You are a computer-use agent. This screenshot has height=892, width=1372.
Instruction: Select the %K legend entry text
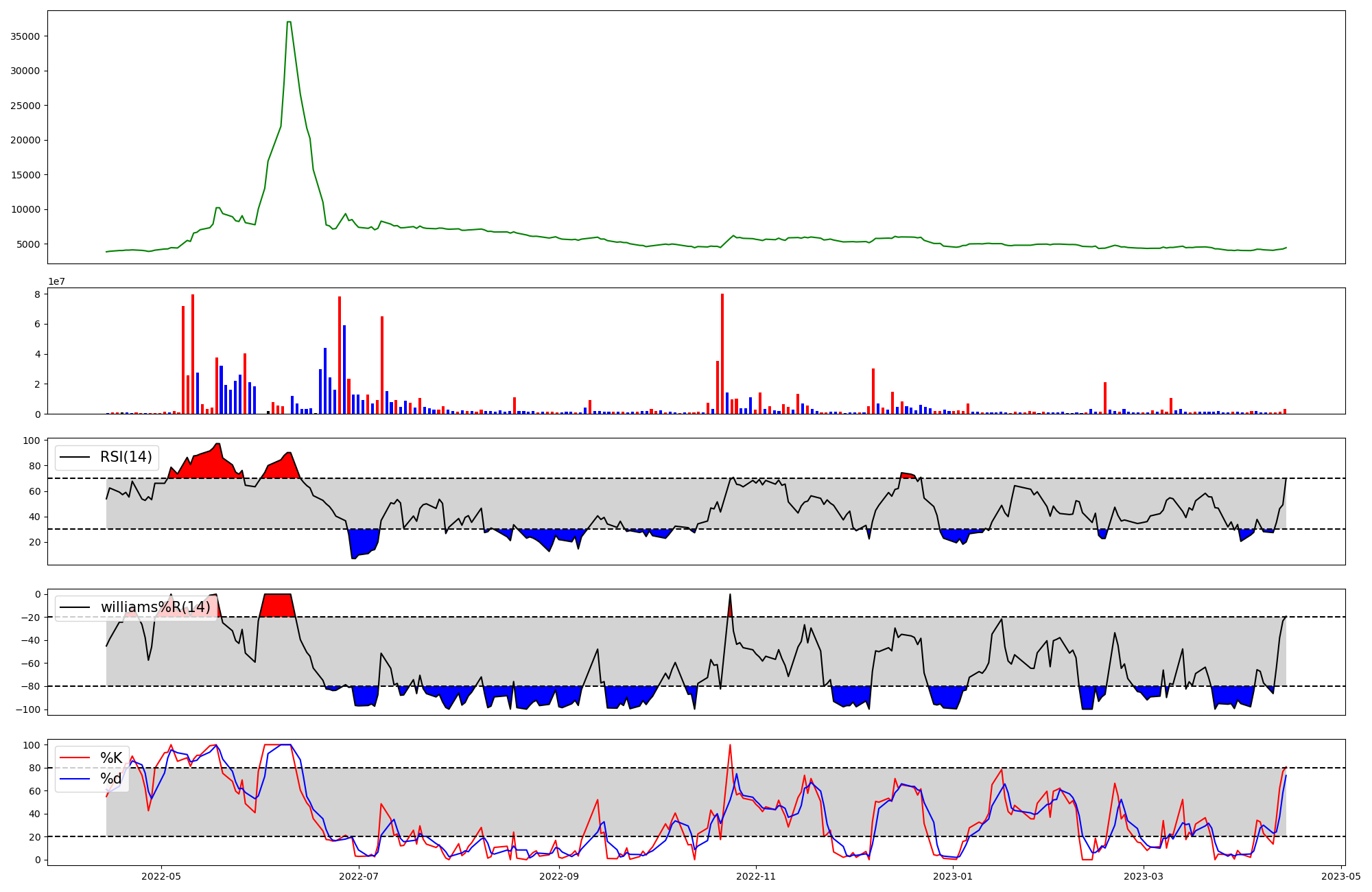tap(111, 758)
